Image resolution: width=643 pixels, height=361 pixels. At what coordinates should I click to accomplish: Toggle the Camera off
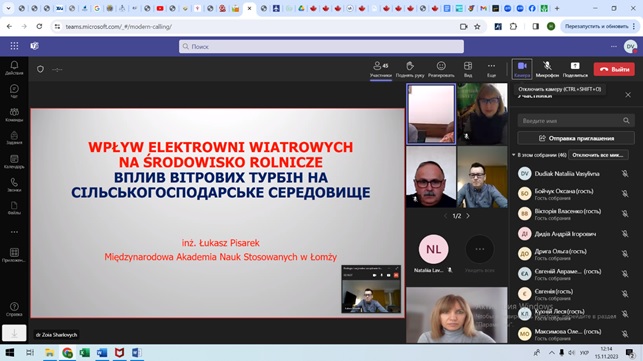[522, 69]
